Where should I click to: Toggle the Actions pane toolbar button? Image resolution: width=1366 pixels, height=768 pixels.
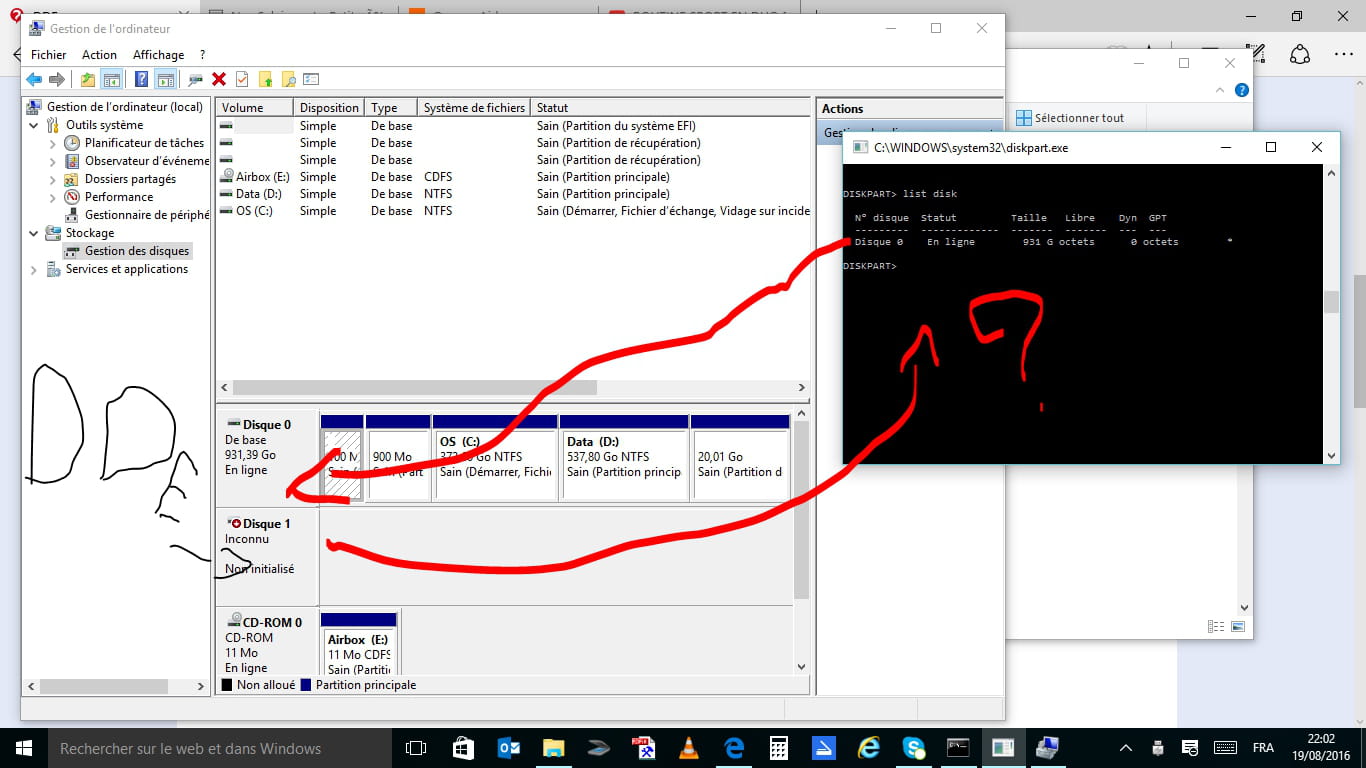166,80
